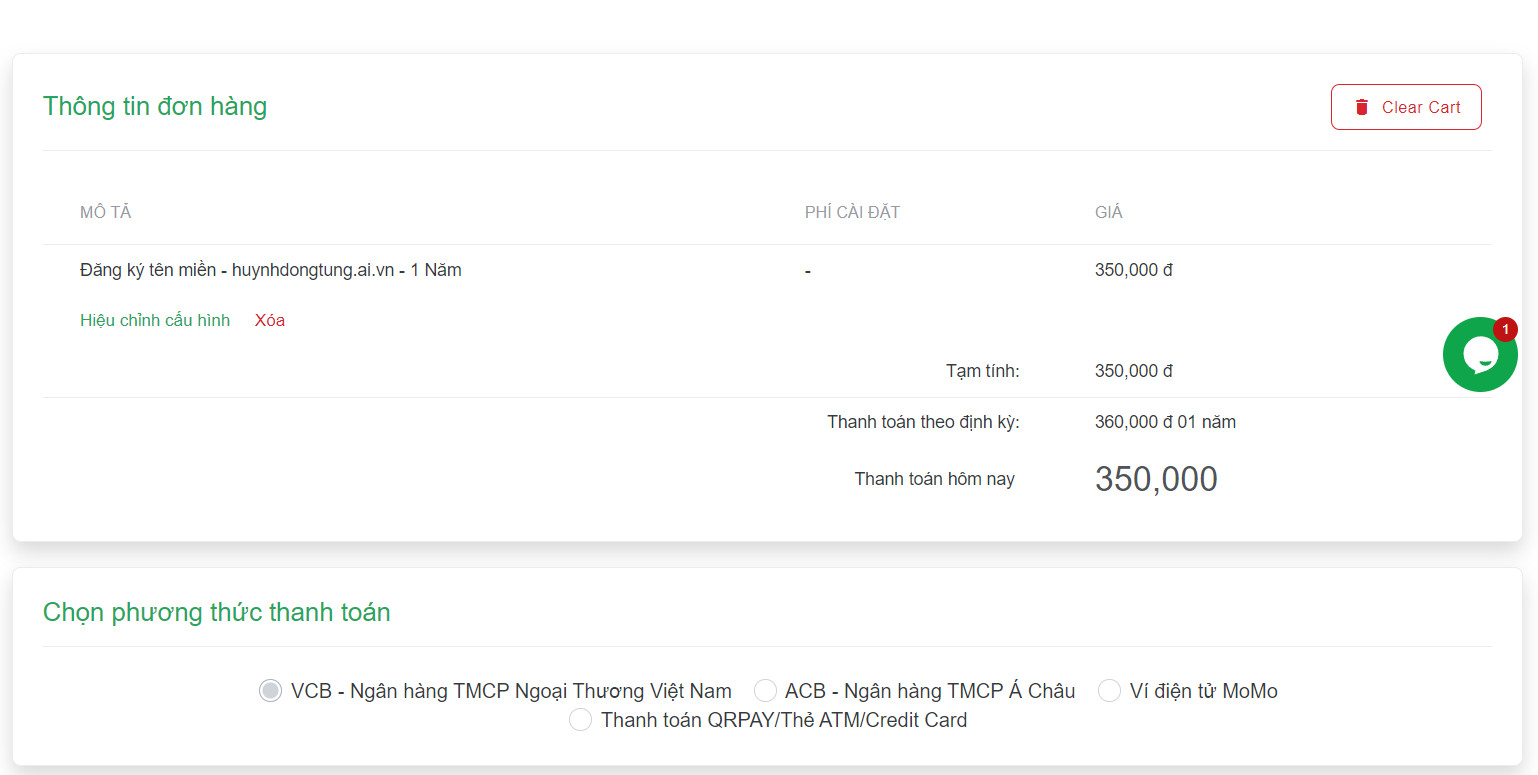Click the 360,000 đ 01 năm recurring amount
Viewport: 1538px width, 775px height.
click(x=1165, y=422)
